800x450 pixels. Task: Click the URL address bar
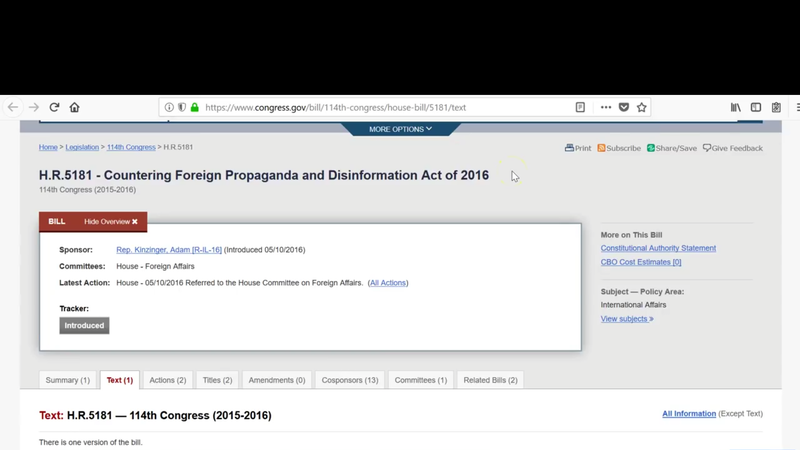[x=380, y=107]
